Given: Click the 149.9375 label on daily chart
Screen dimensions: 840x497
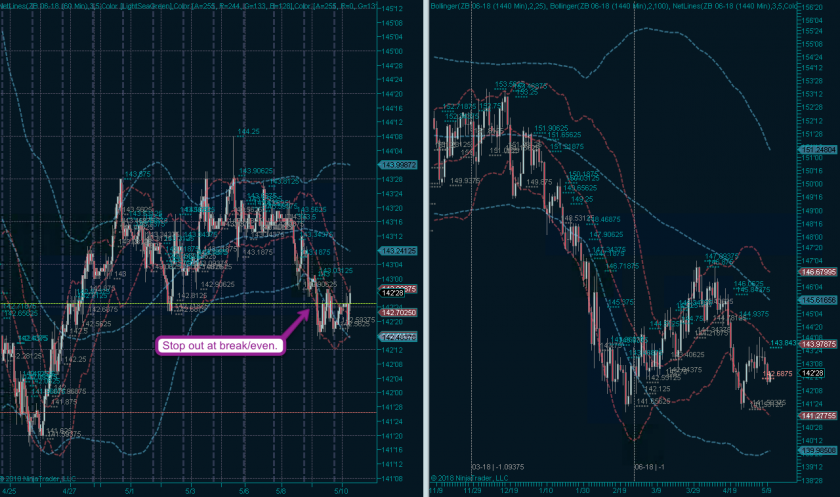Looking at the screenshot, I should coord(465,181).
